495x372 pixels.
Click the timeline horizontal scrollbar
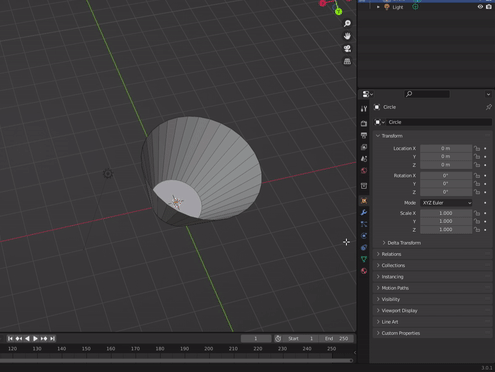point(176,361)
